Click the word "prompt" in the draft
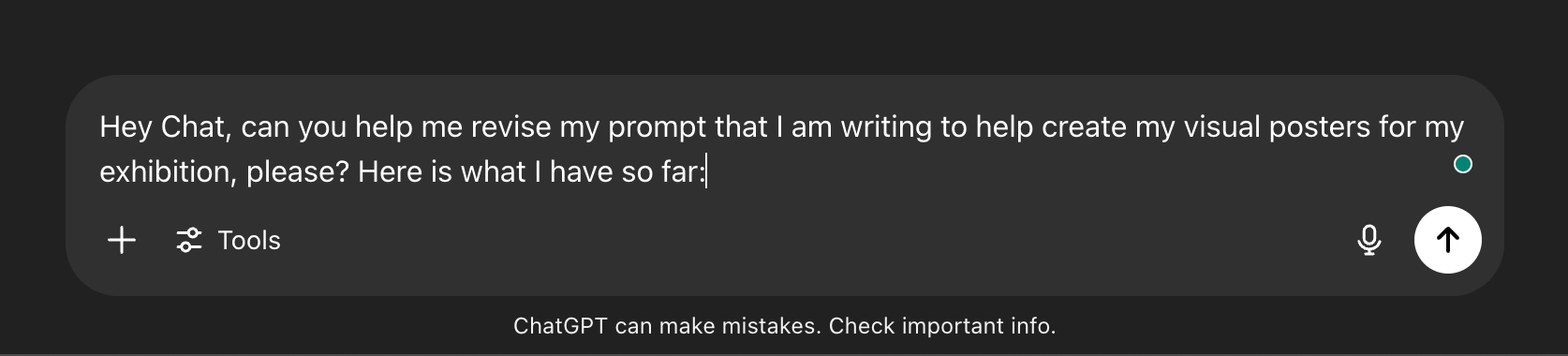Screen dimensions: 1568x356 [x=657, y=127]
